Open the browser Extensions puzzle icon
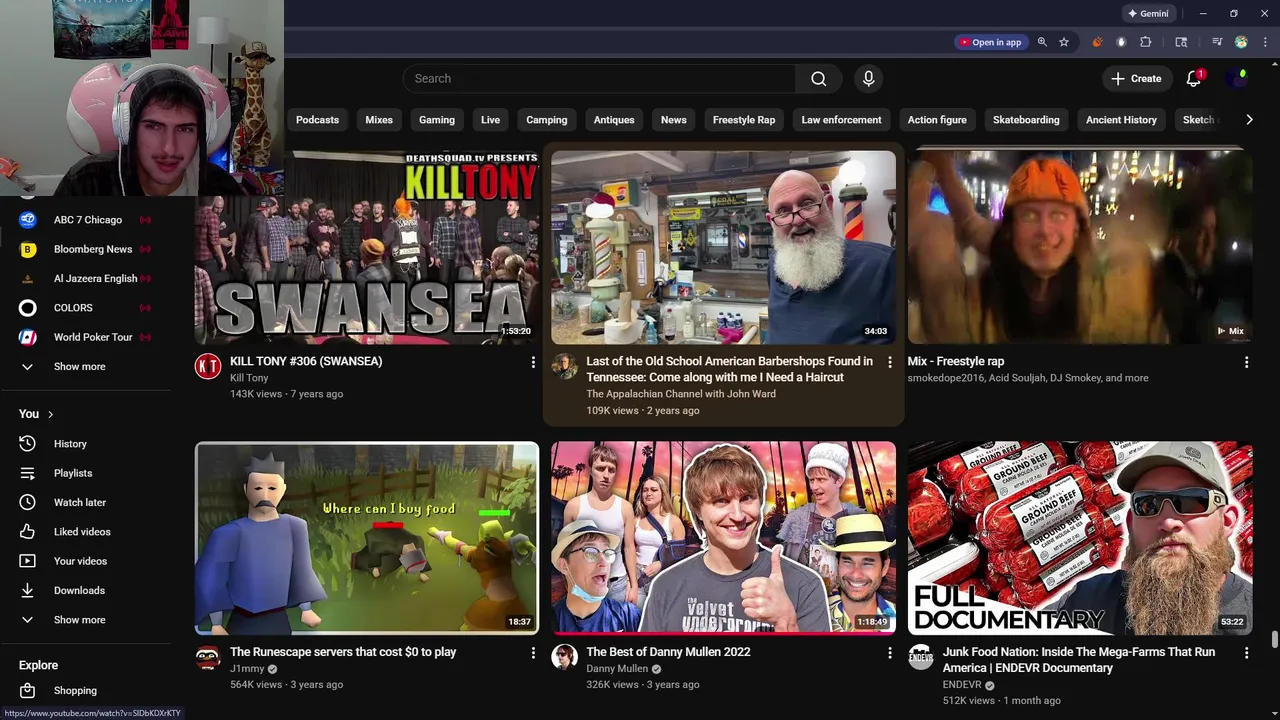 [x=1146, y=42]
